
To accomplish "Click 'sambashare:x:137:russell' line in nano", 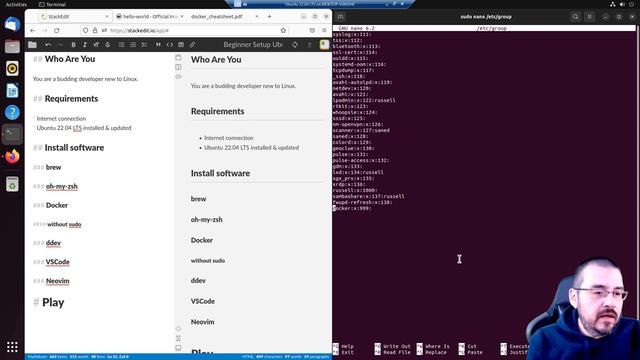I will pyautogui.click(x=369, y=196).
